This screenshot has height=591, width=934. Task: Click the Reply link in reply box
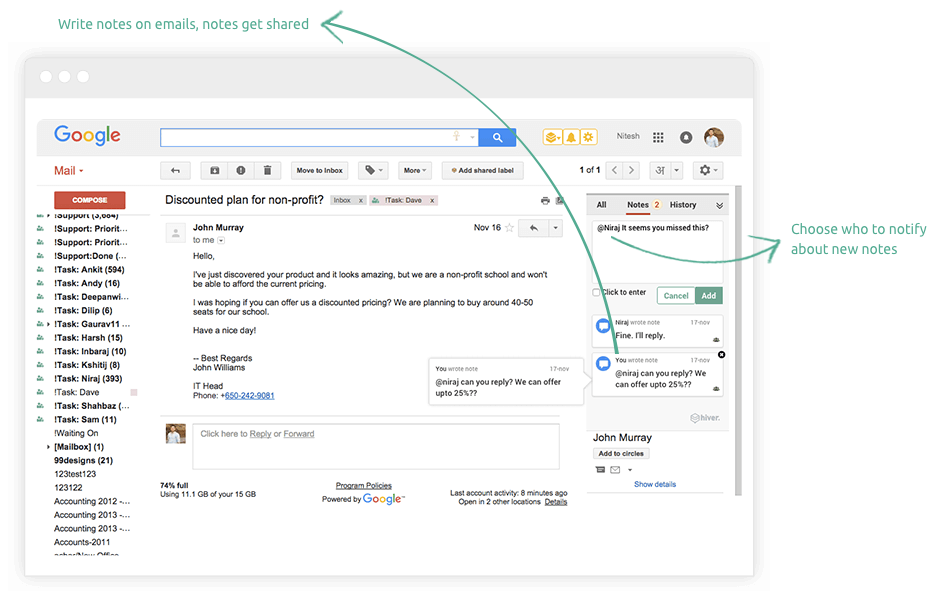[260, 434]
